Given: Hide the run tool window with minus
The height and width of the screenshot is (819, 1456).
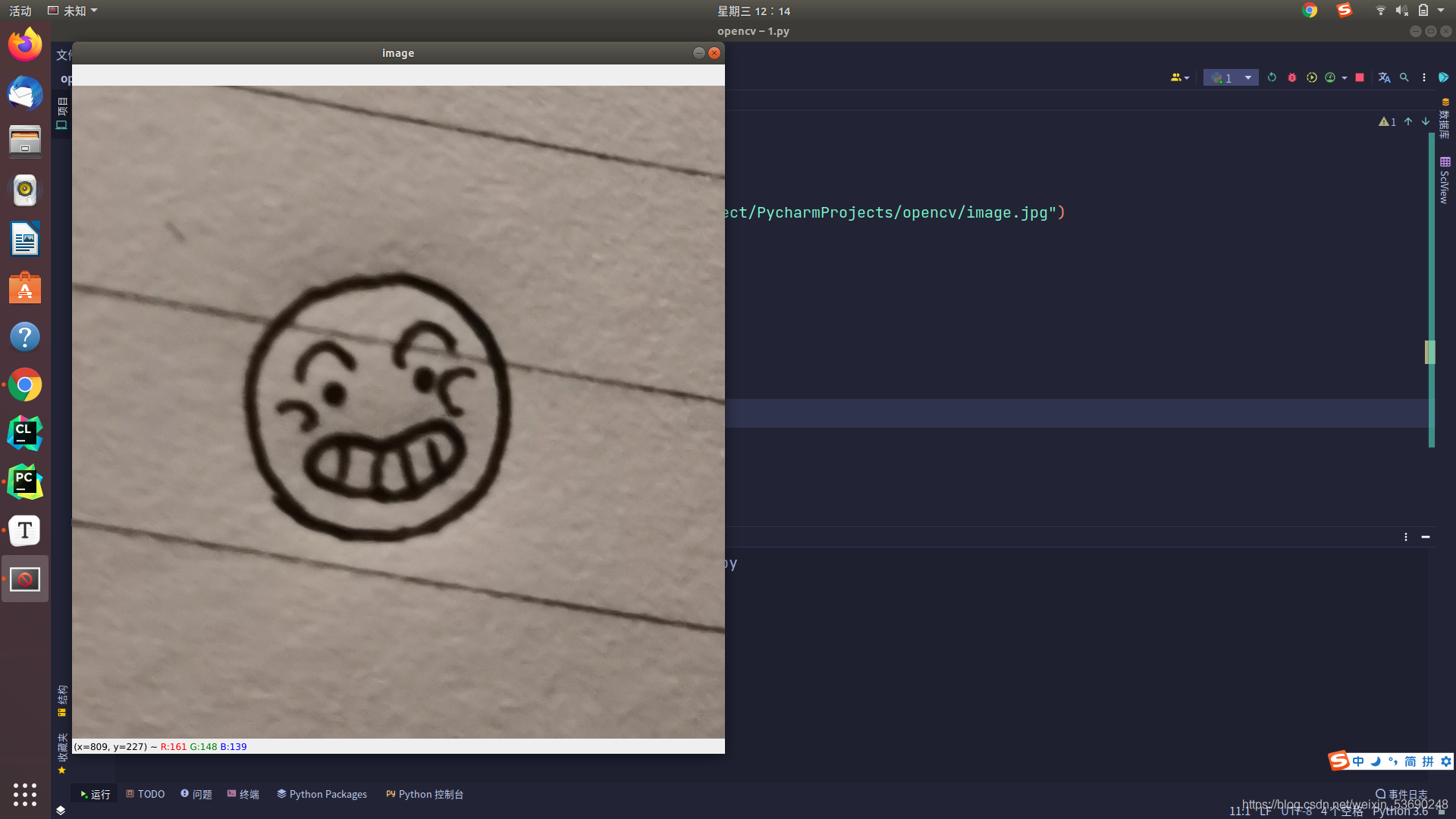Looking at the screenshot, I should pyautogui.click(x=1426, y=537).
